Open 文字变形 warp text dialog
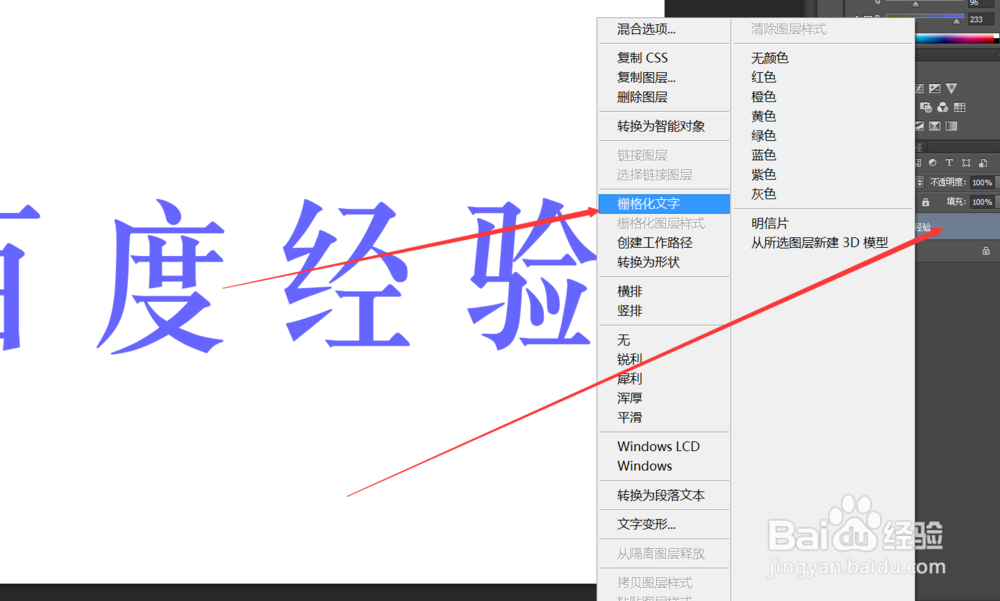The width and height of the screenshot is (1000, 601). coord(646,524)
